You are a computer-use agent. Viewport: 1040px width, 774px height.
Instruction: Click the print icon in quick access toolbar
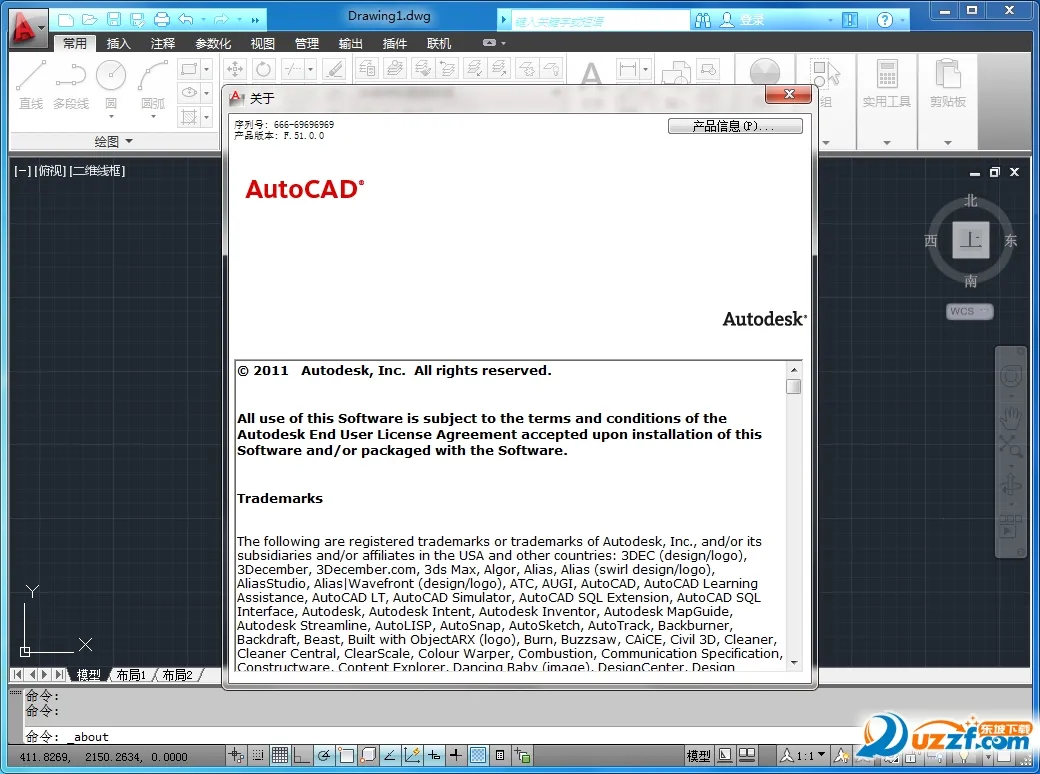coord(161,19)
